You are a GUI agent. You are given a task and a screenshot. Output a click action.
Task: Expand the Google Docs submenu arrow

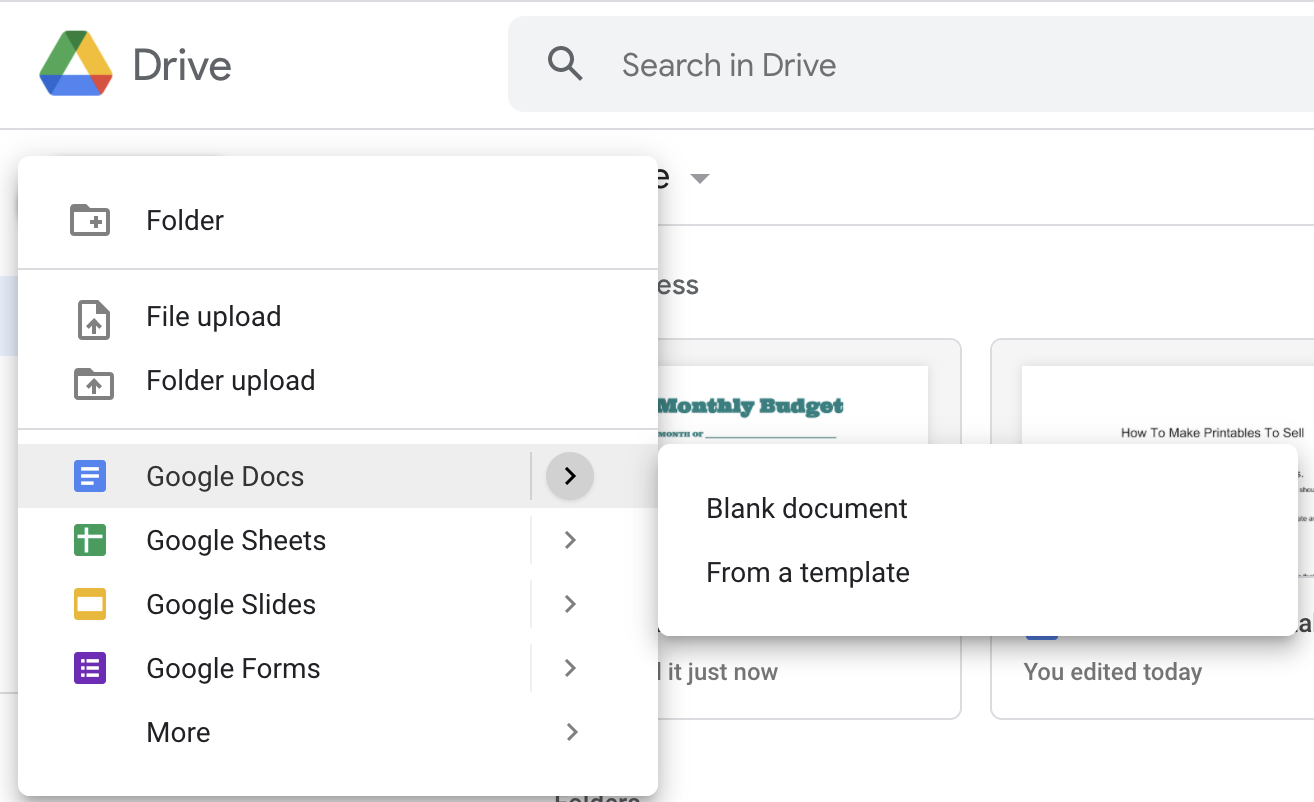point(570,476)
